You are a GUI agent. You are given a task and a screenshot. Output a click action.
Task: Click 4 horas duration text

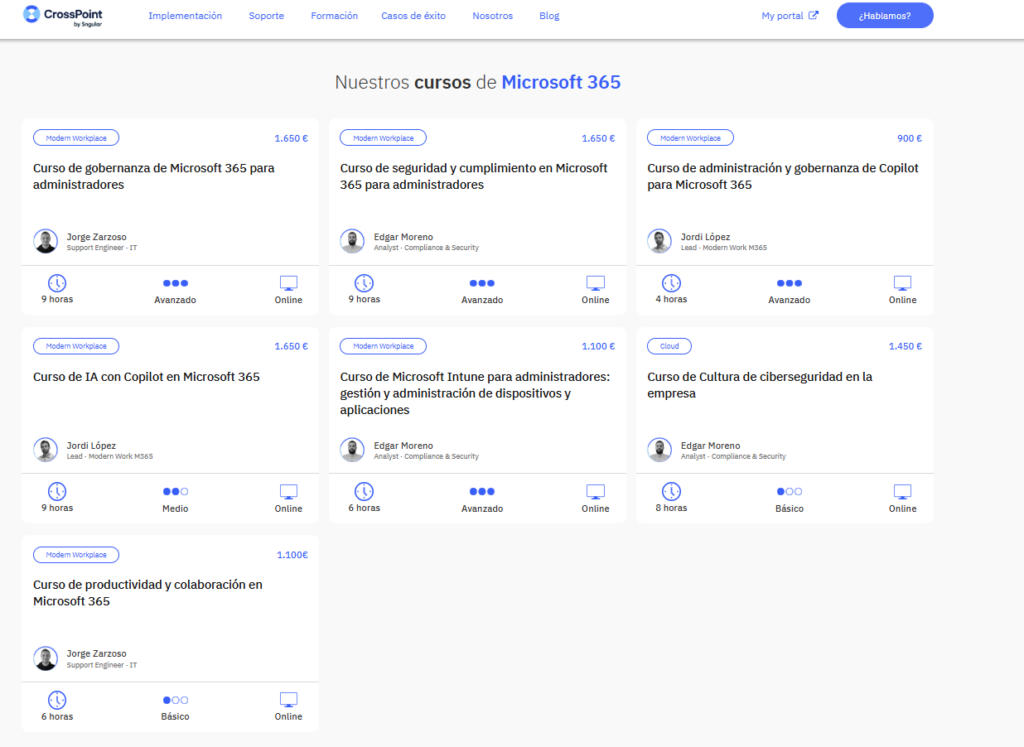671,299
